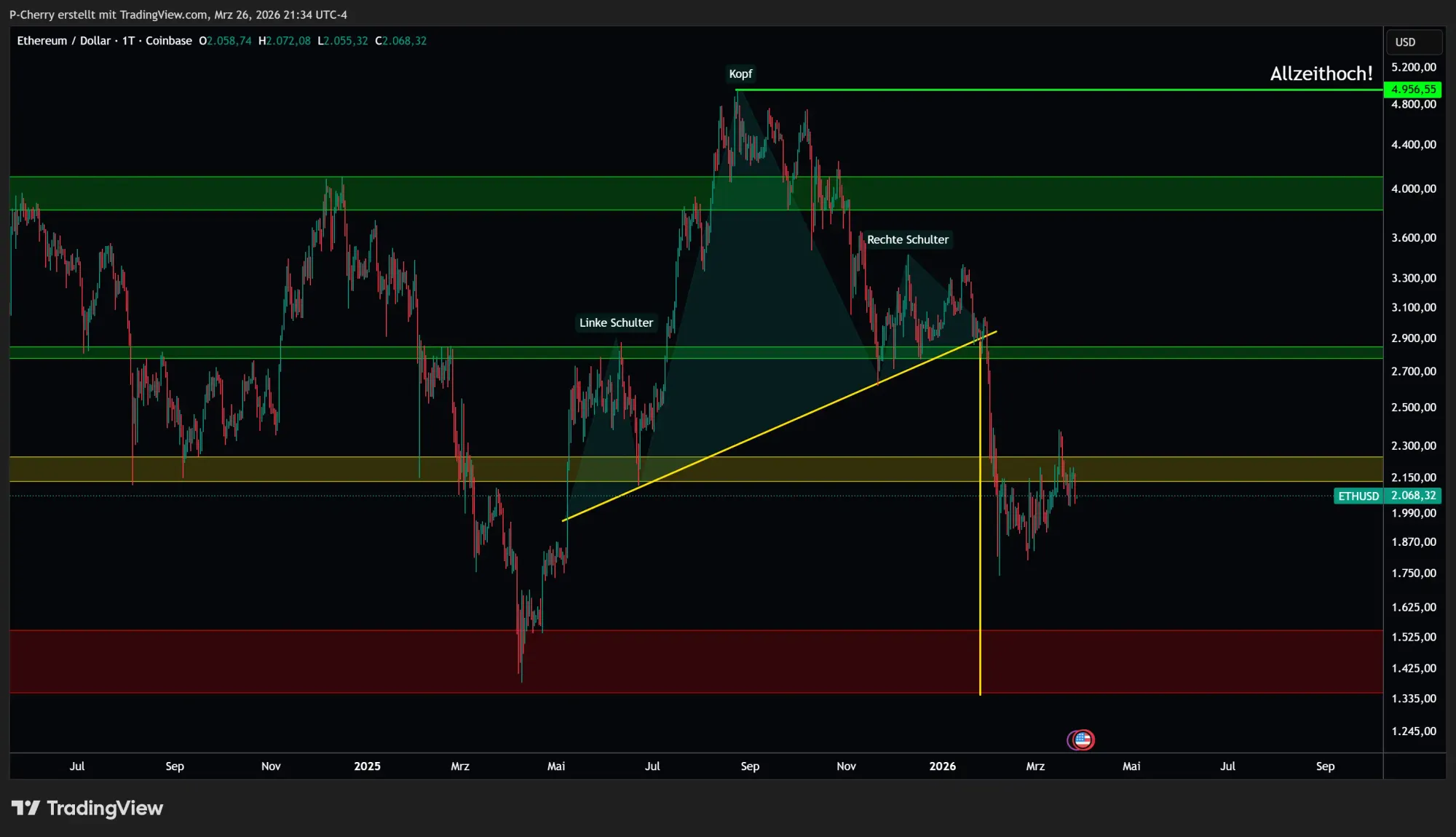
Task: Select the 'Kopf' text label
Action: pyautogui.click(x=740, y=74)
